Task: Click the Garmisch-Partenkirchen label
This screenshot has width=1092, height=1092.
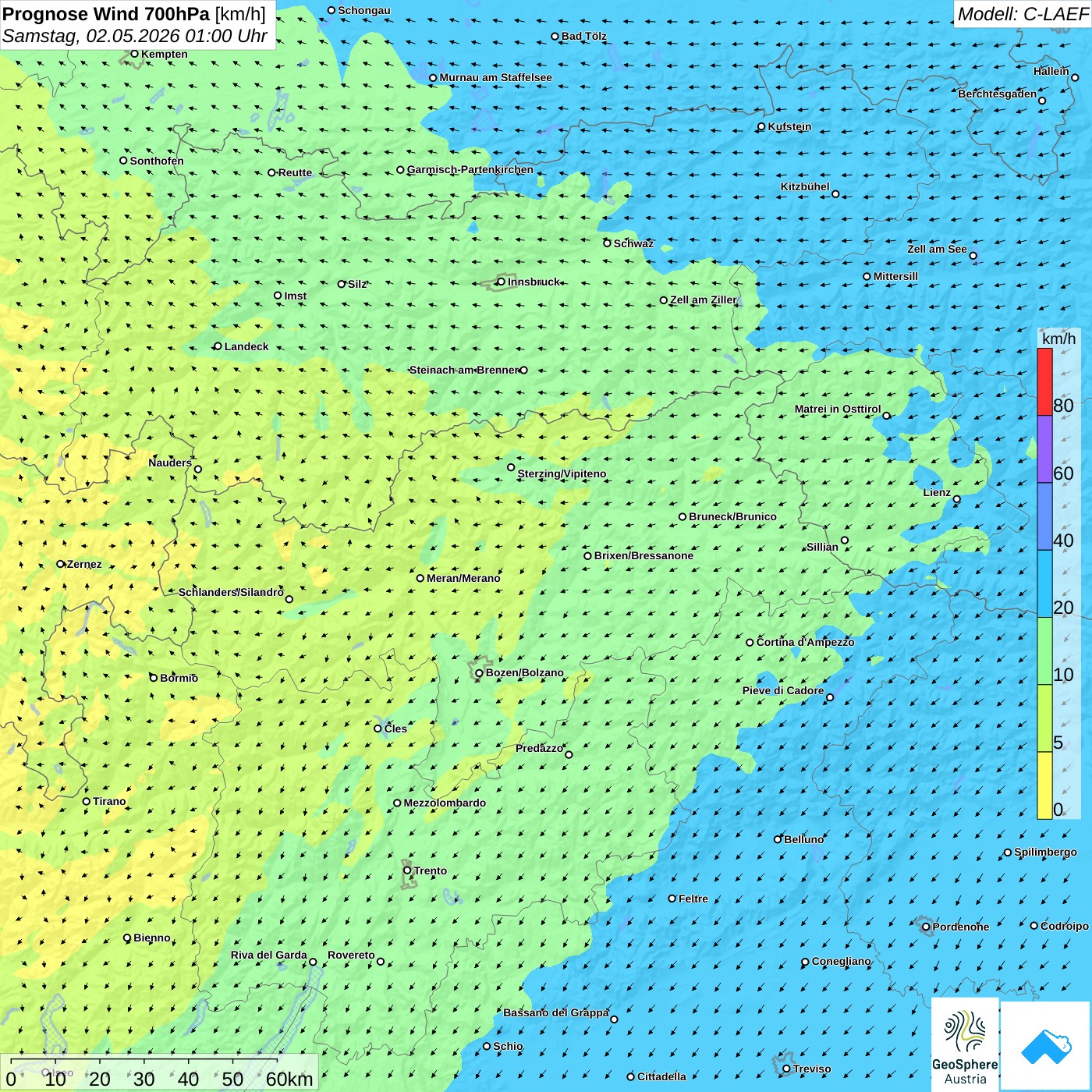Action: point(470,169)
